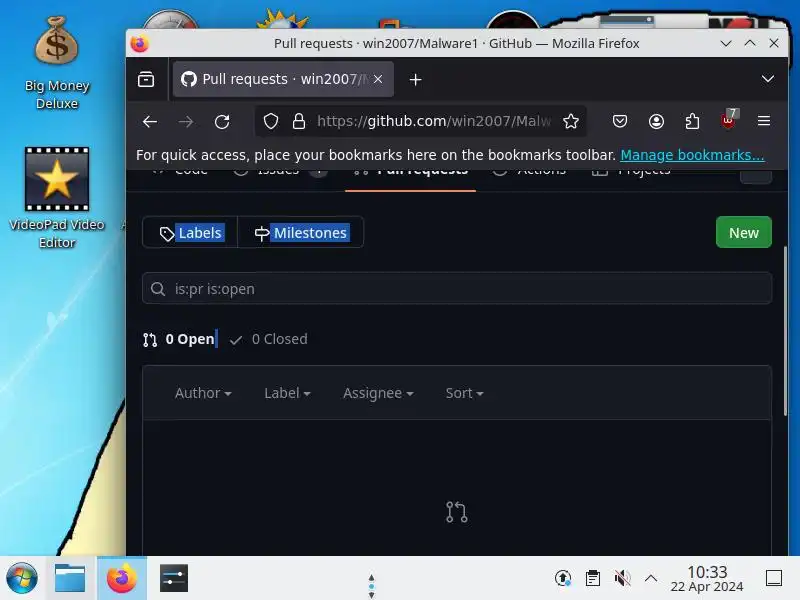Open the Milestones page button

(301, 233)
